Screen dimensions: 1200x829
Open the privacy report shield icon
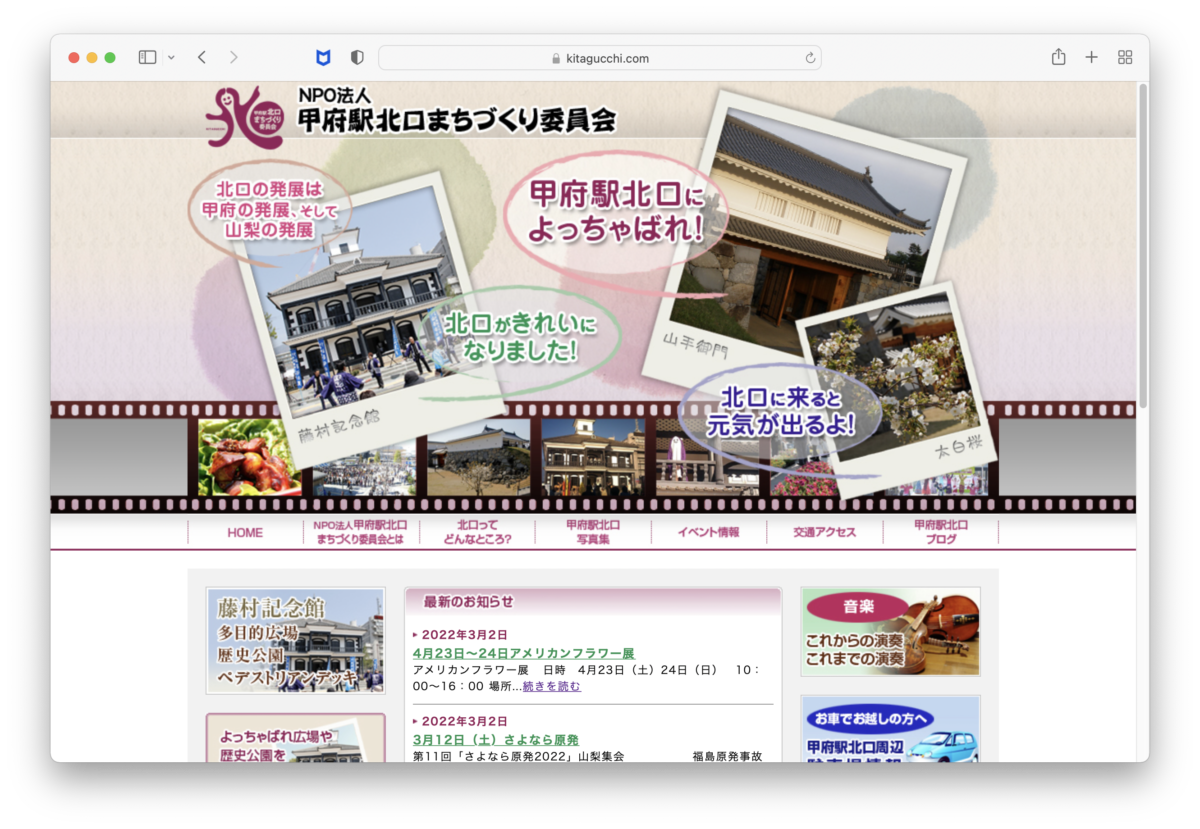pos(357,58)
